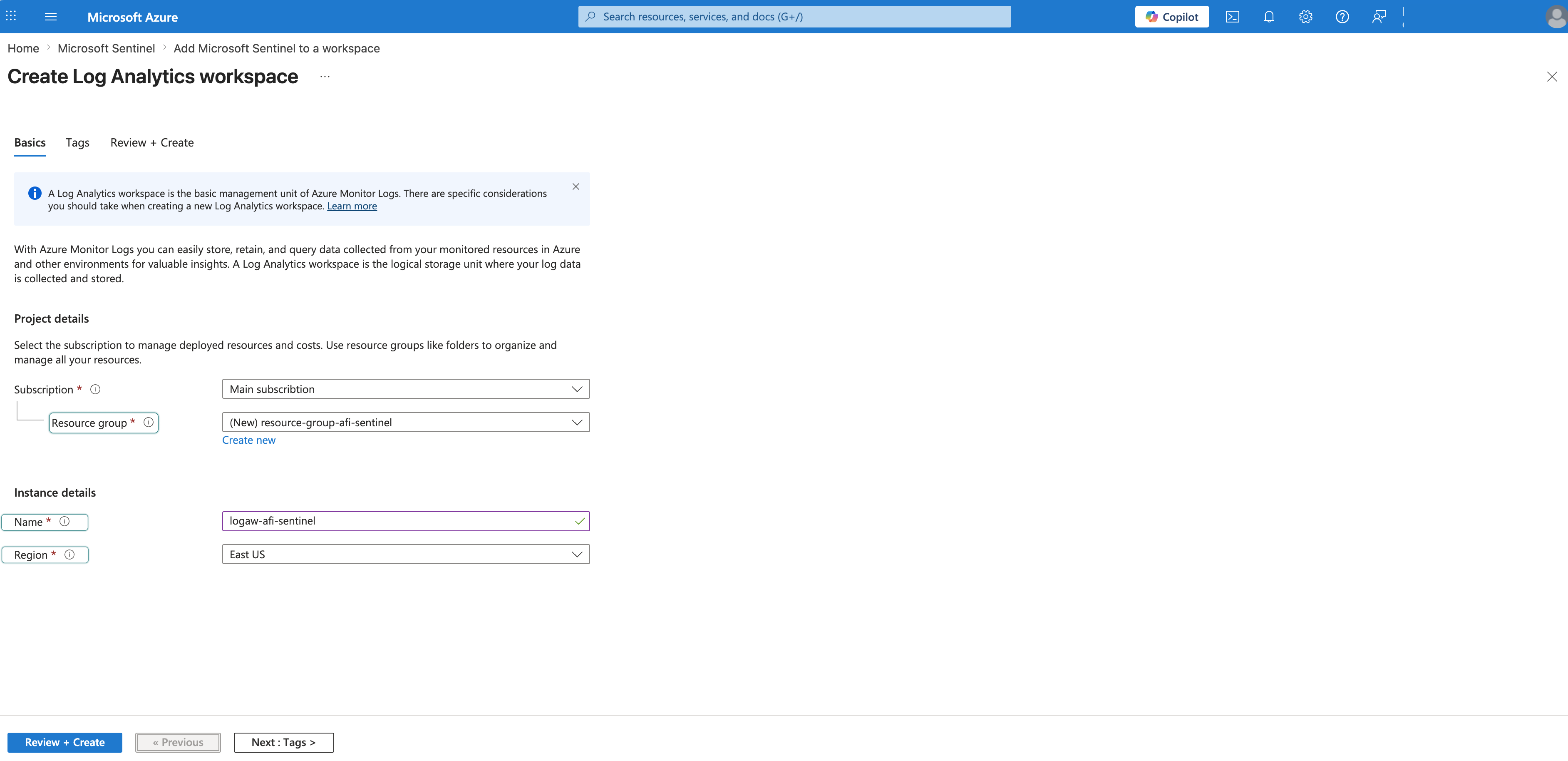Switch to the Review + Create tab
This screenshot has width=1568, height=761.
point(152,142)
